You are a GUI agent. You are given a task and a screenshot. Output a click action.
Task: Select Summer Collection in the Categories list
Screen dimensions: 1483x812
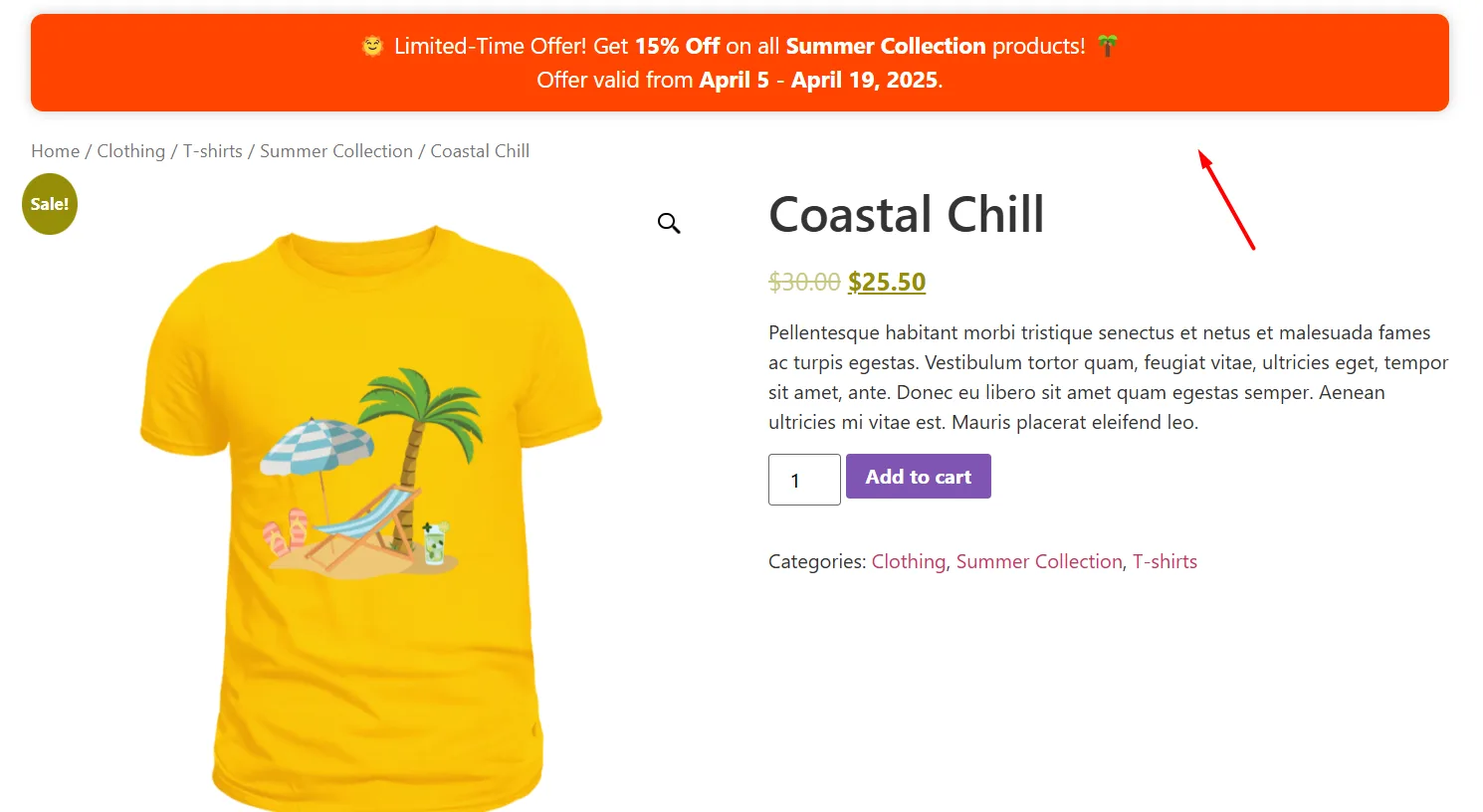pyautogui.click(x=1039, y=561)
